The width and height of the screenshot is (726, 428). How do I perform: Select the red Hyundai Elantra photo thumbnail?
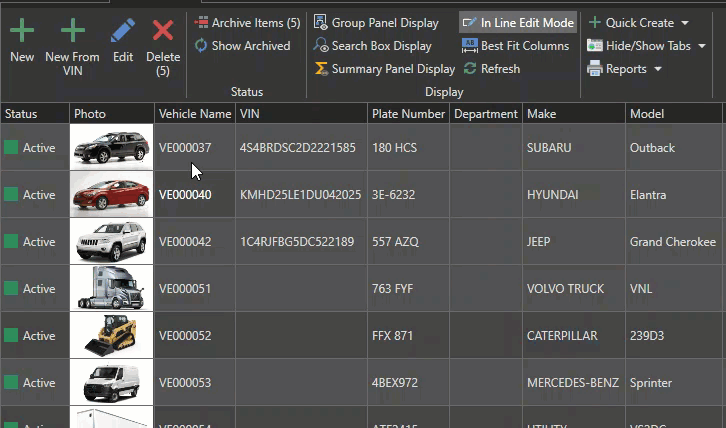point(111,195)
